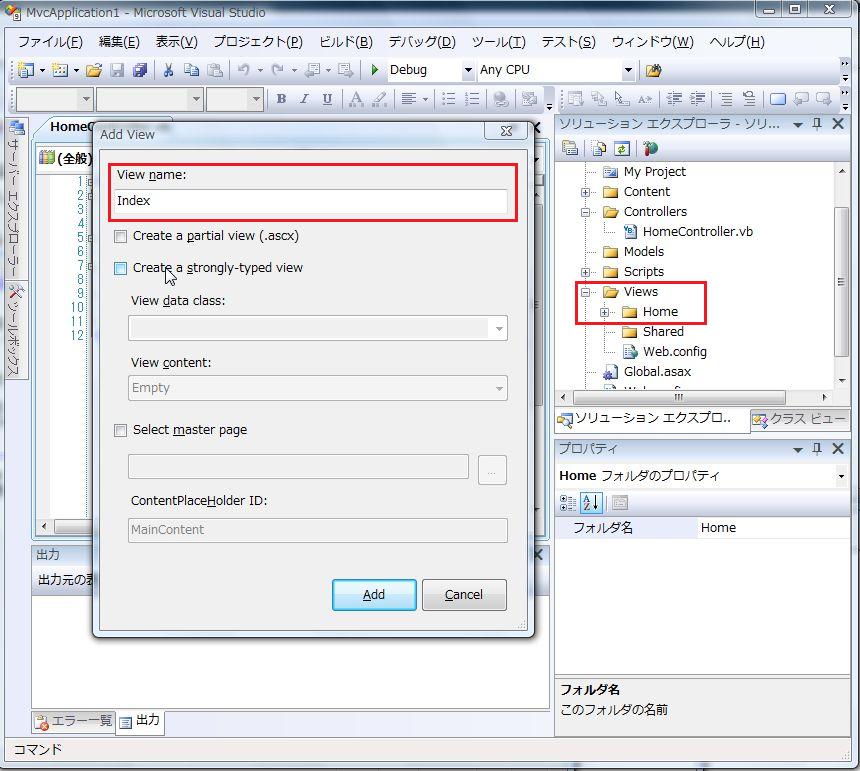Click the Undo toolbar icon
This screenshot has width=860, height=771.
pyautogui.click(x=240, y=70)
